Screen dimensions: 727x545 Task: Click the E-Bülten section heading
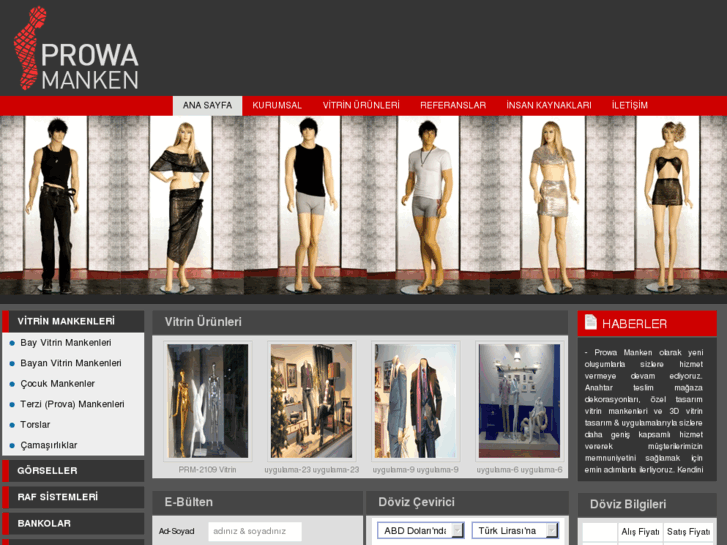189,502
